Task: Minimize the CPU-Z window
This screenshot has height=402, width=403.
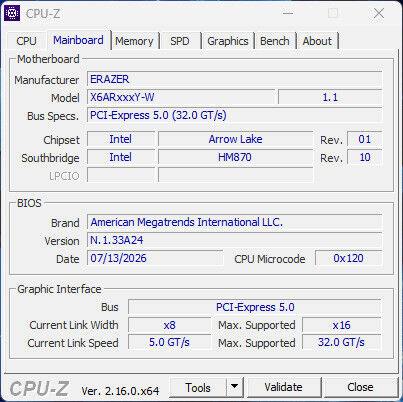Action: [x=288, y=14]
